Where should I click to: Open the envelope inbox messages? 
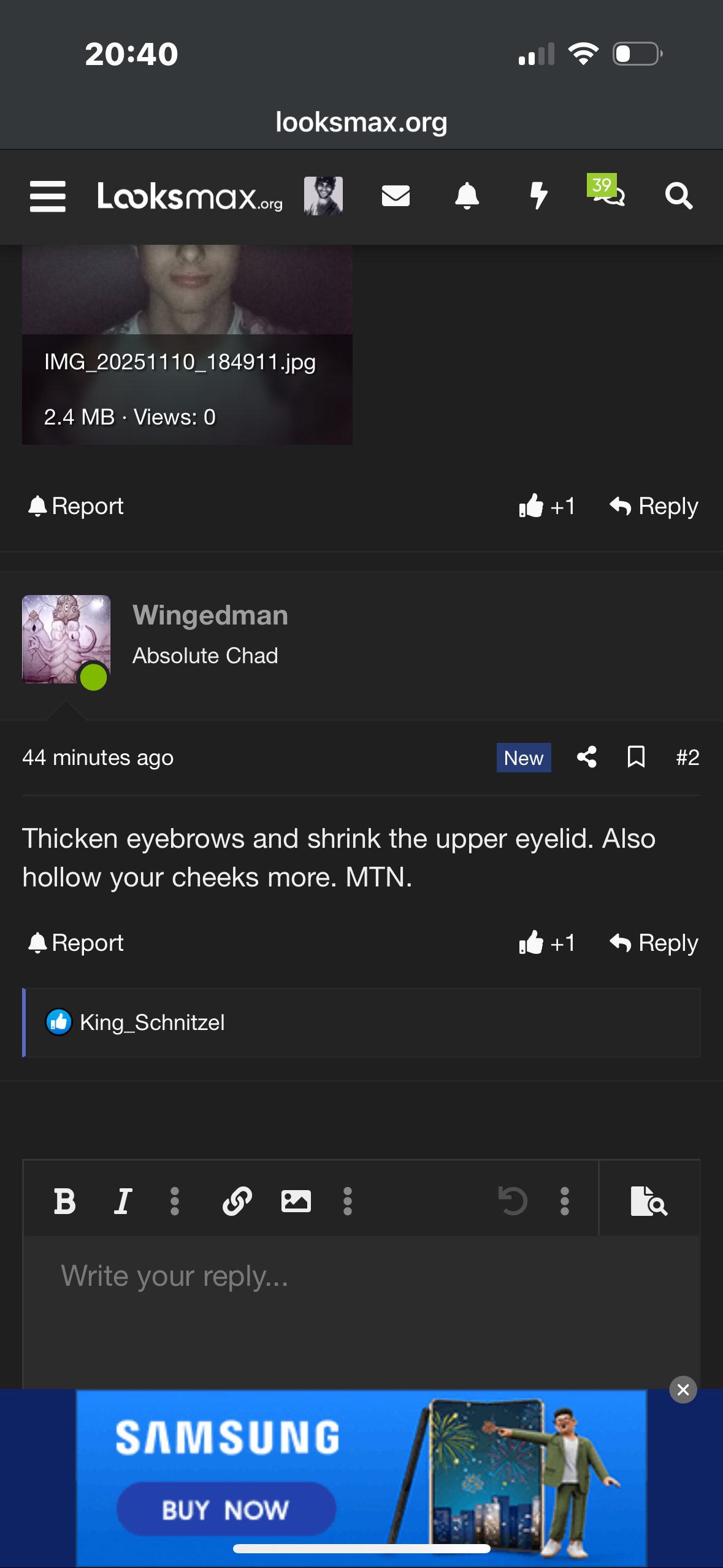point(396,196)
